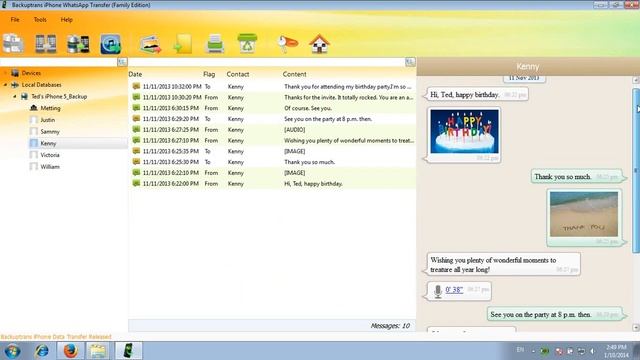Click the Backuptrans app taskbar button
Screen dimensions: 640x360
pos(129,351)
